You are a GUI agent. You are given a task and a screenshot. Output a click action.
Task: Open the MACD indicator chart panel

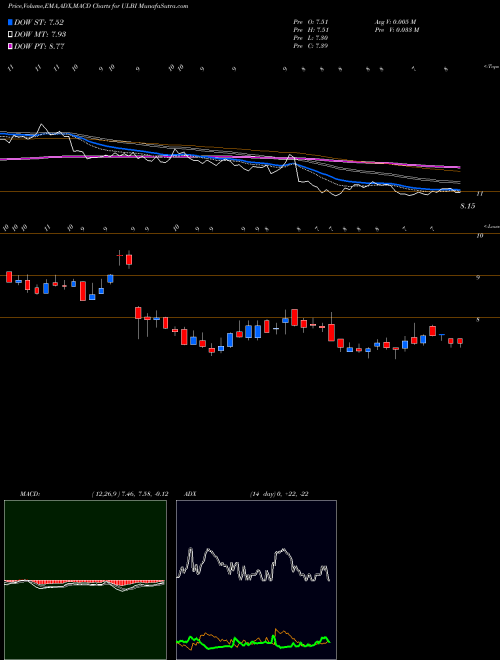85,580
